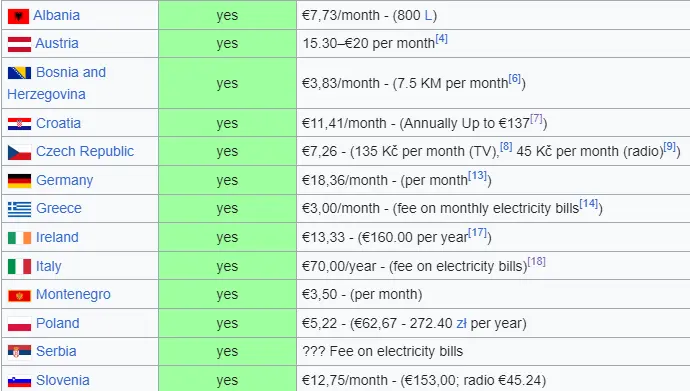This screenshot has height=391, width=690.
Task: Click the Austria flag icon
Action: tap(19, 44)
